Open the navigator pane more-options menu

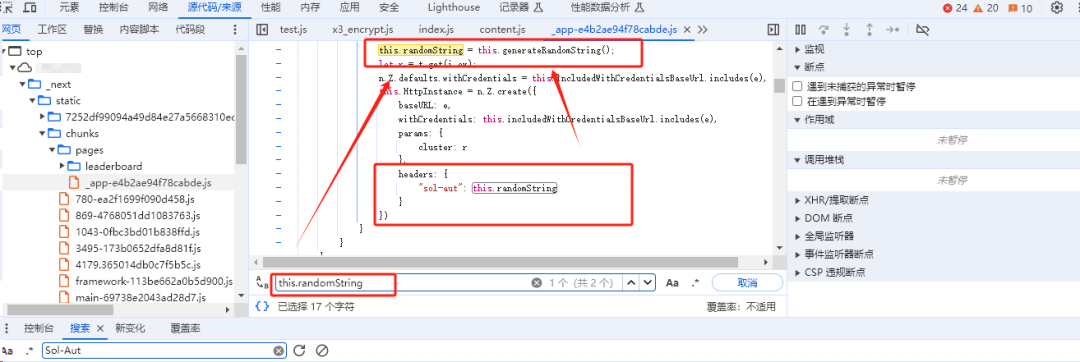(x=235, y=30)
